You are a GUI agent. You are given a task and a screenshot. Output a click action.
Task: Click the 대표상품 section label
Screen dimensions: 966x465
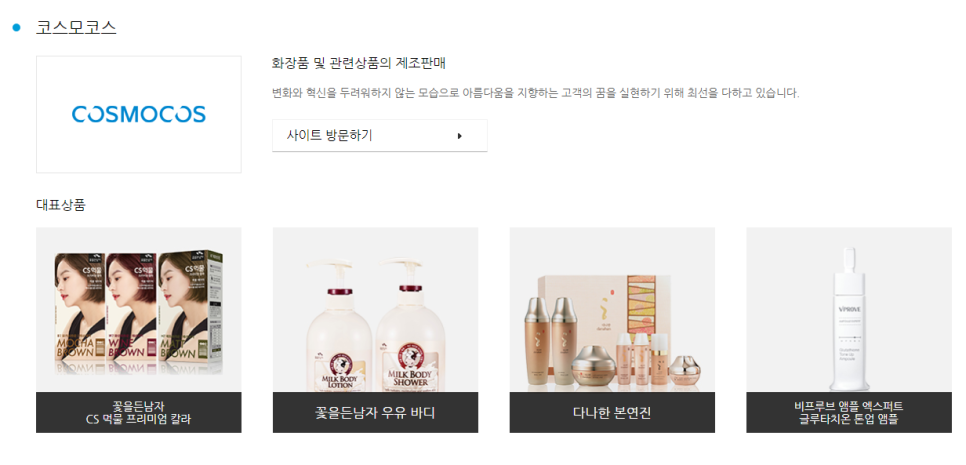[60, 205]
